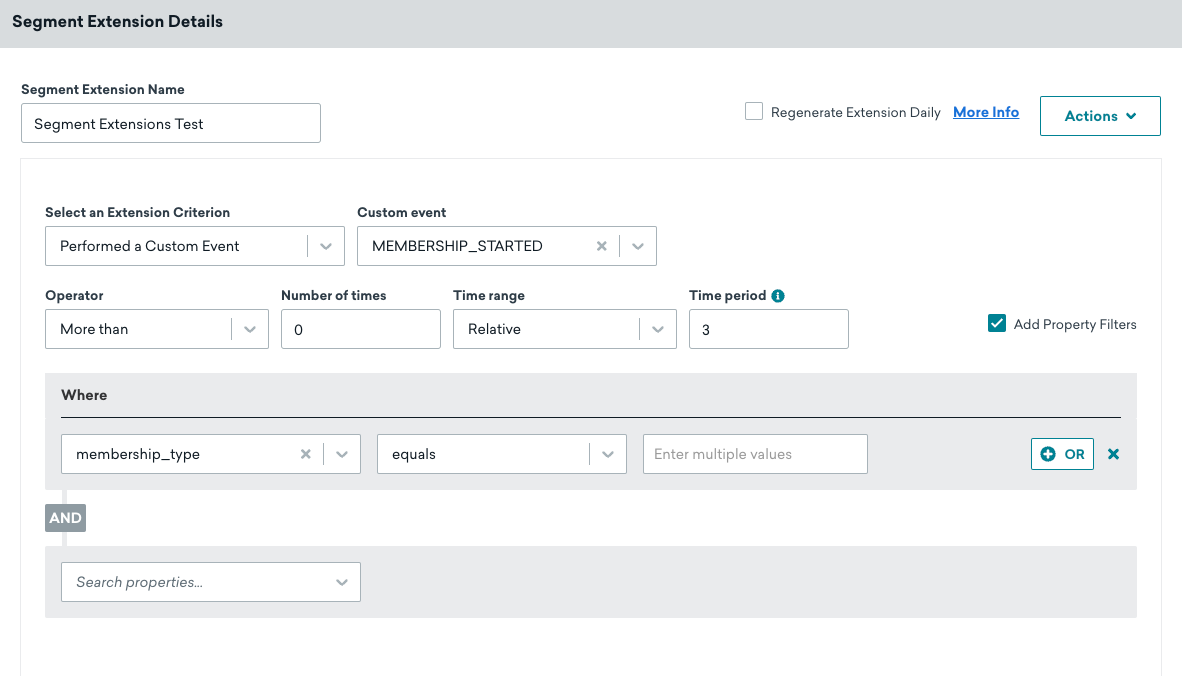Screen dimensions: 1182x676
Task: Click the OR button to add condition
Action: tap(1062, 453)
